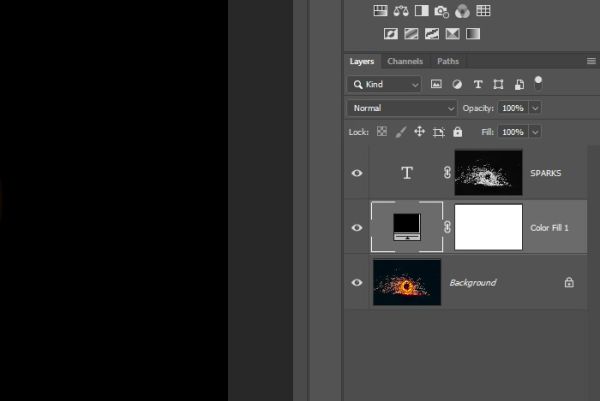
Task: Toggle layer filtering switch on or off
Action: pos(538,83)
